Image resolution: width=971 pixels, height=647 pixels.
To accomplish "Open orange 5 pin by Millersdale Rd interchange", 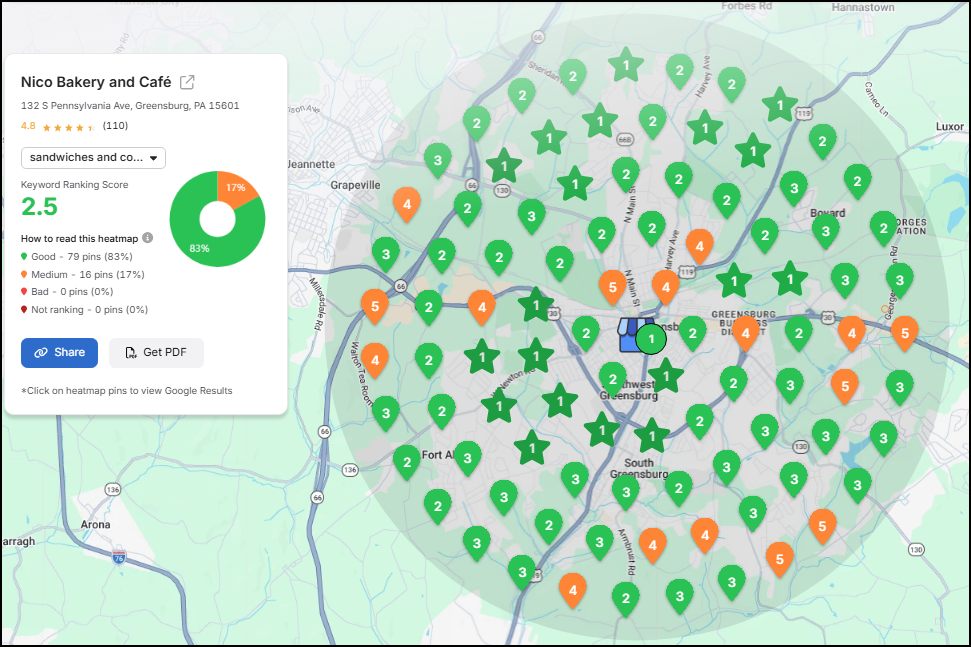I will coord(375,306).
